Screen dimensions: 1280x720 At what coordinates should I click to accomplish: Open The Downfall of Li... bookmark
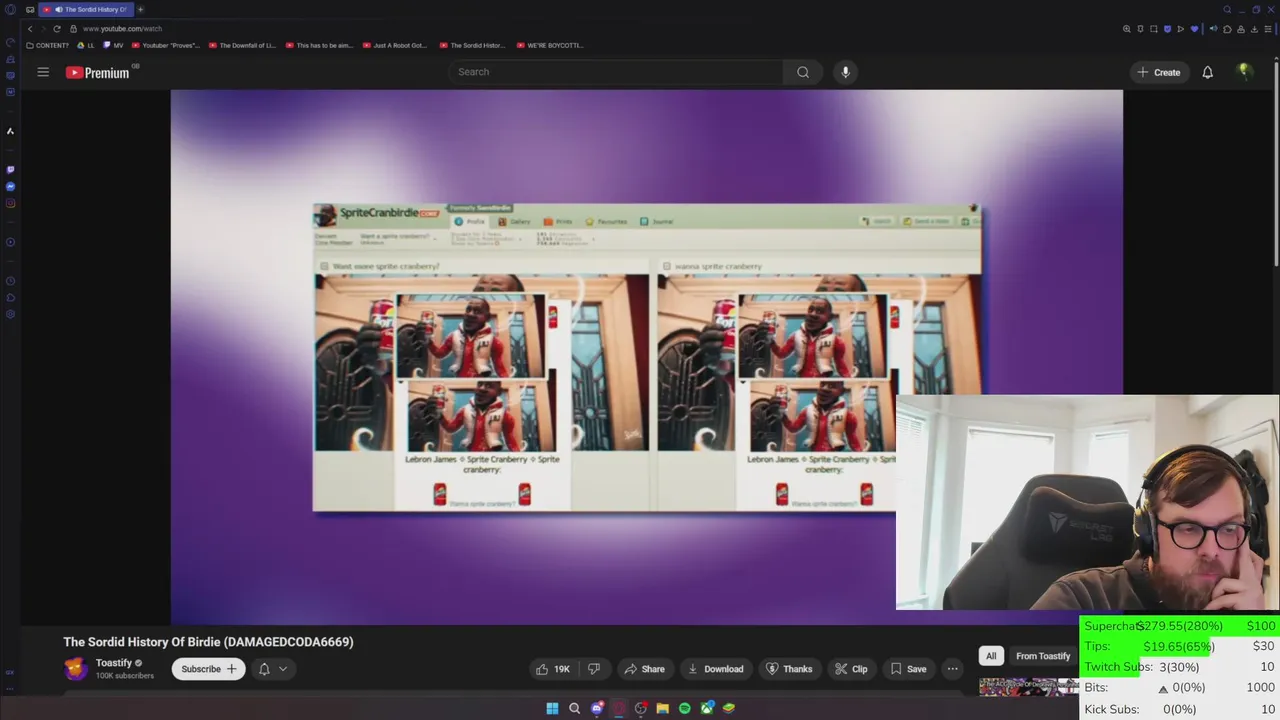tap(242, 45)
